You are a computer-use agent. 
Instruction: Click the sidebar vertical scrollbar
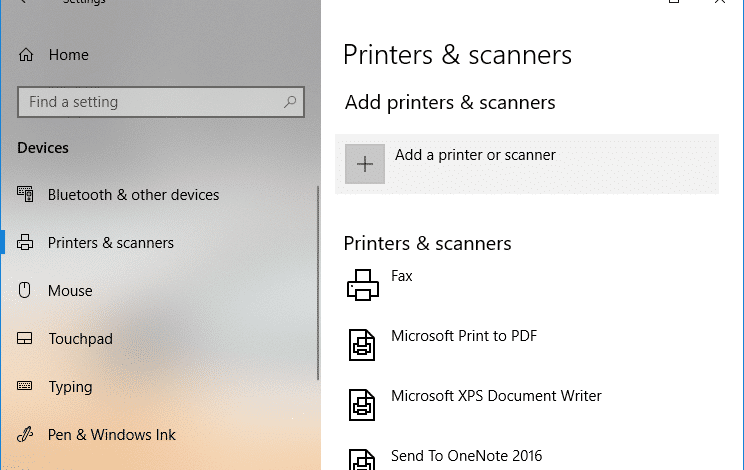[x=317, y=283]
